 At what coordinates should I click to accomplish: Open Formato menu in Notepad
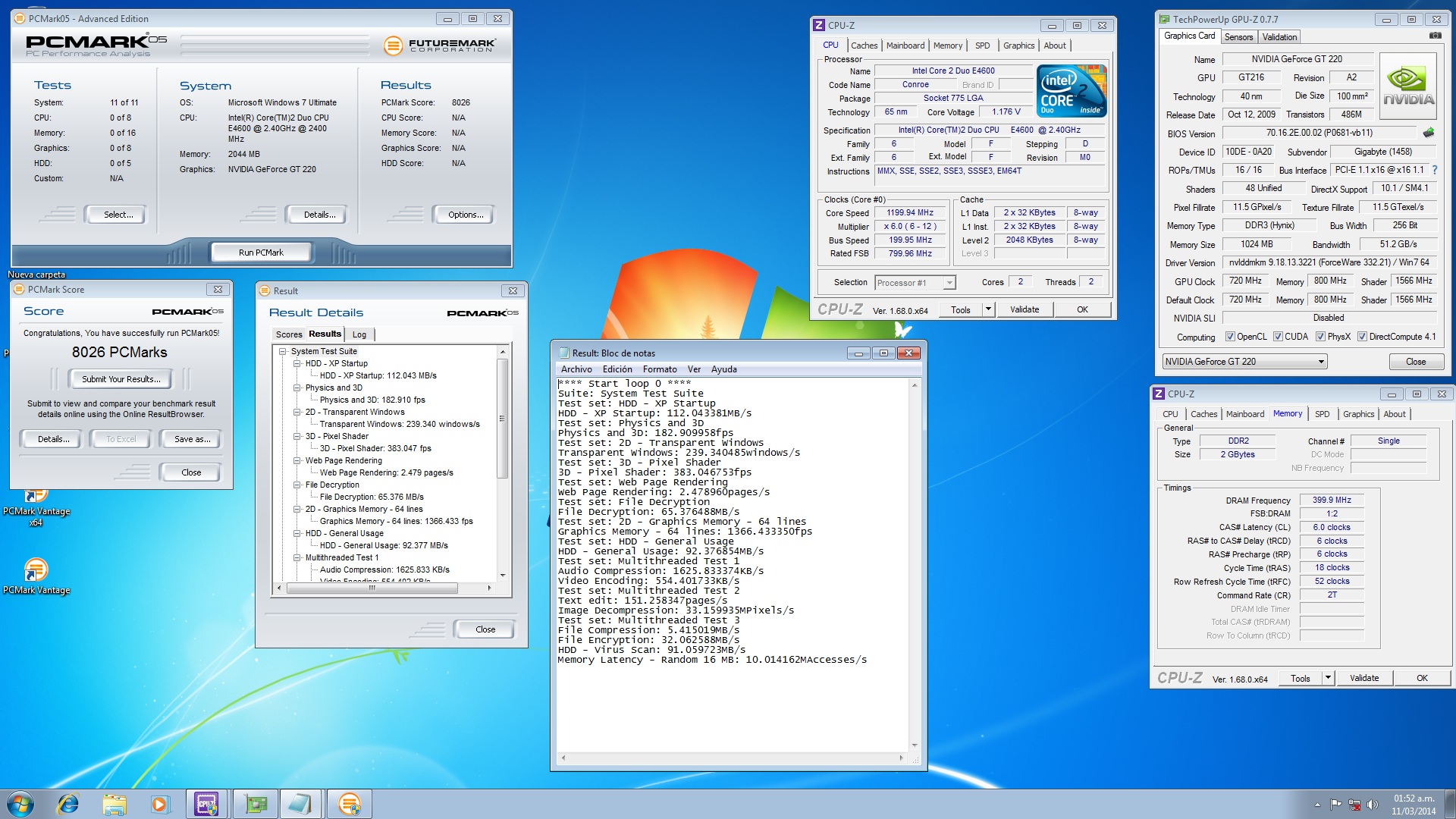pyautogui.click(x=660, y=369)
